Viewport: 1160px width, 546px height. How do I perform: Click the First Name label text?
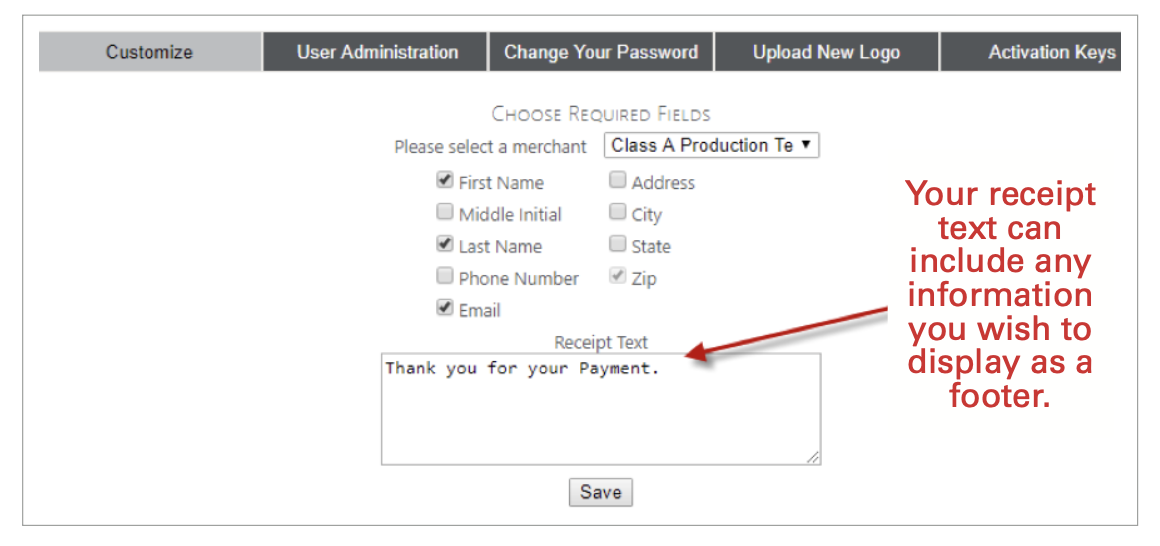point(501,183)
